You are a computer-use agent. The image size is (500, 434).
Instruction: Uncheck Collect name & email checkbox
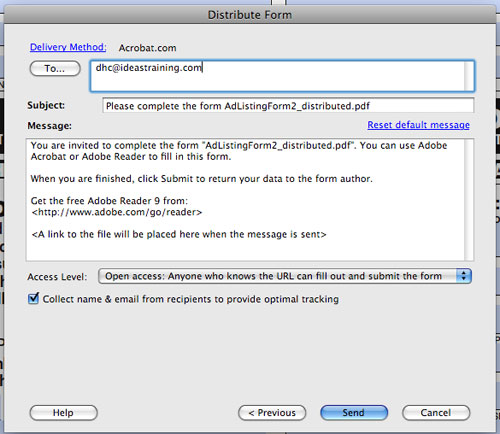point(33,298)
